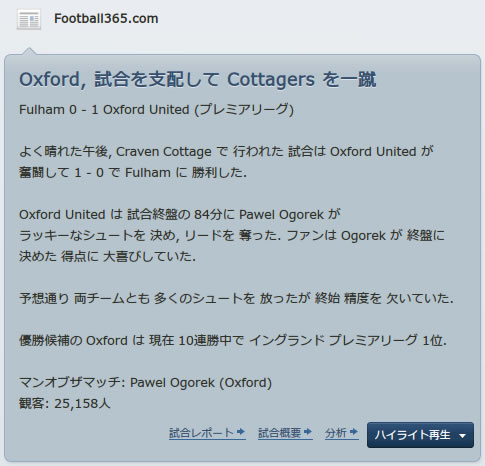Click the sentence starting 予想通り 両チームとも
This screenshot has height=466, width=485.
(x=236, y=298)
